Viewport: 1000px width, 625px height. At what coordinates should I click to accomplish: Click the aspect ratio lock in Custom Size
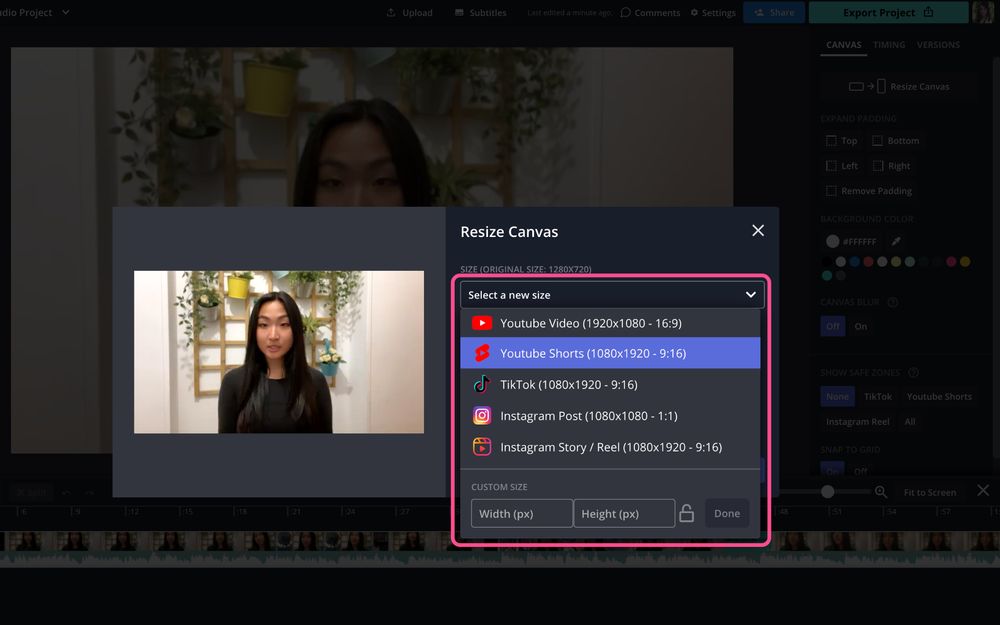pos(687,512)
